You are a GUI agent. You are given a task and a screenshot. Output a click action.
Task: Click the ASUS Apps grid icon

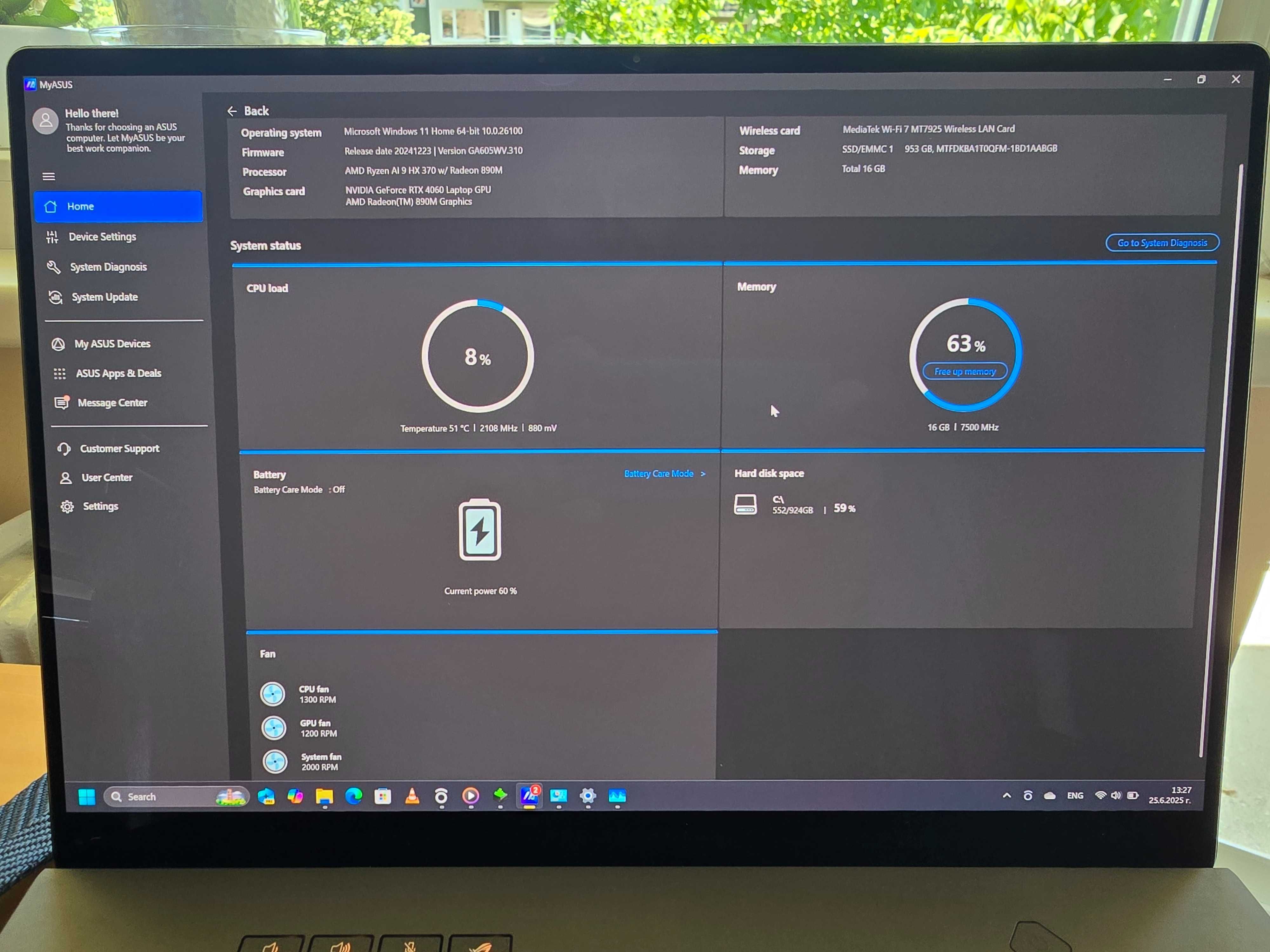(x=60, y=374)
